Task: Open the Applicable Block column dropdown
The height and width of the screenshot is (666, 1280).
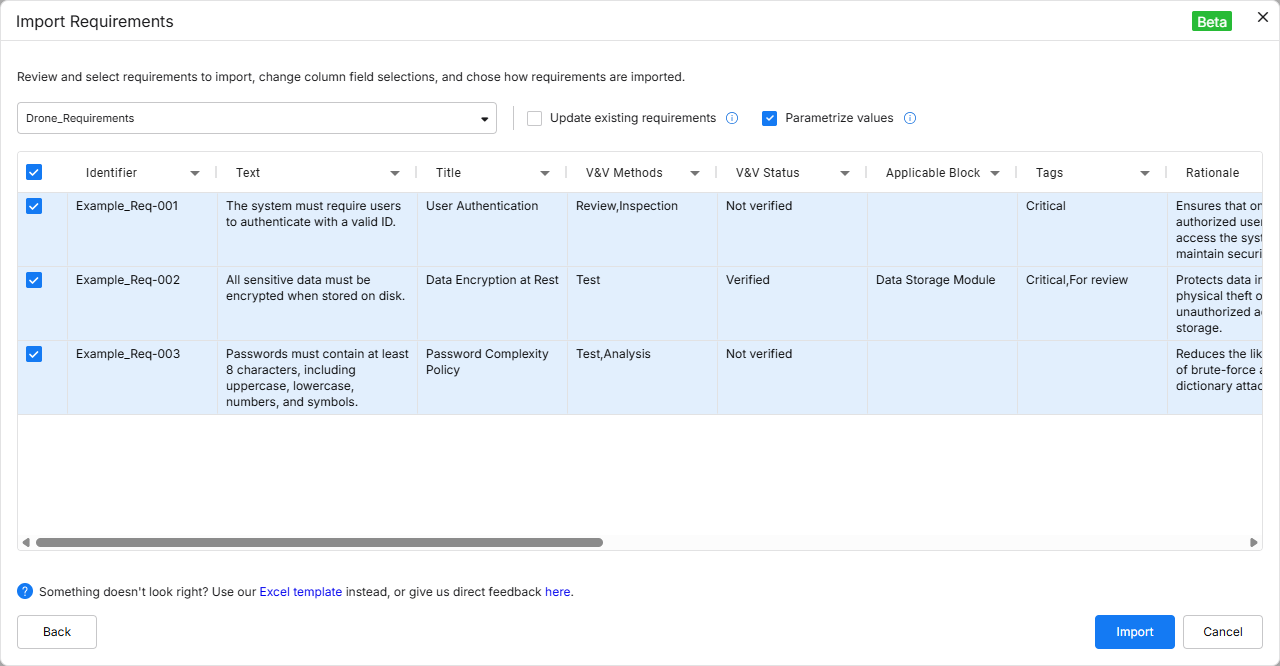Action: click(995, 173)
